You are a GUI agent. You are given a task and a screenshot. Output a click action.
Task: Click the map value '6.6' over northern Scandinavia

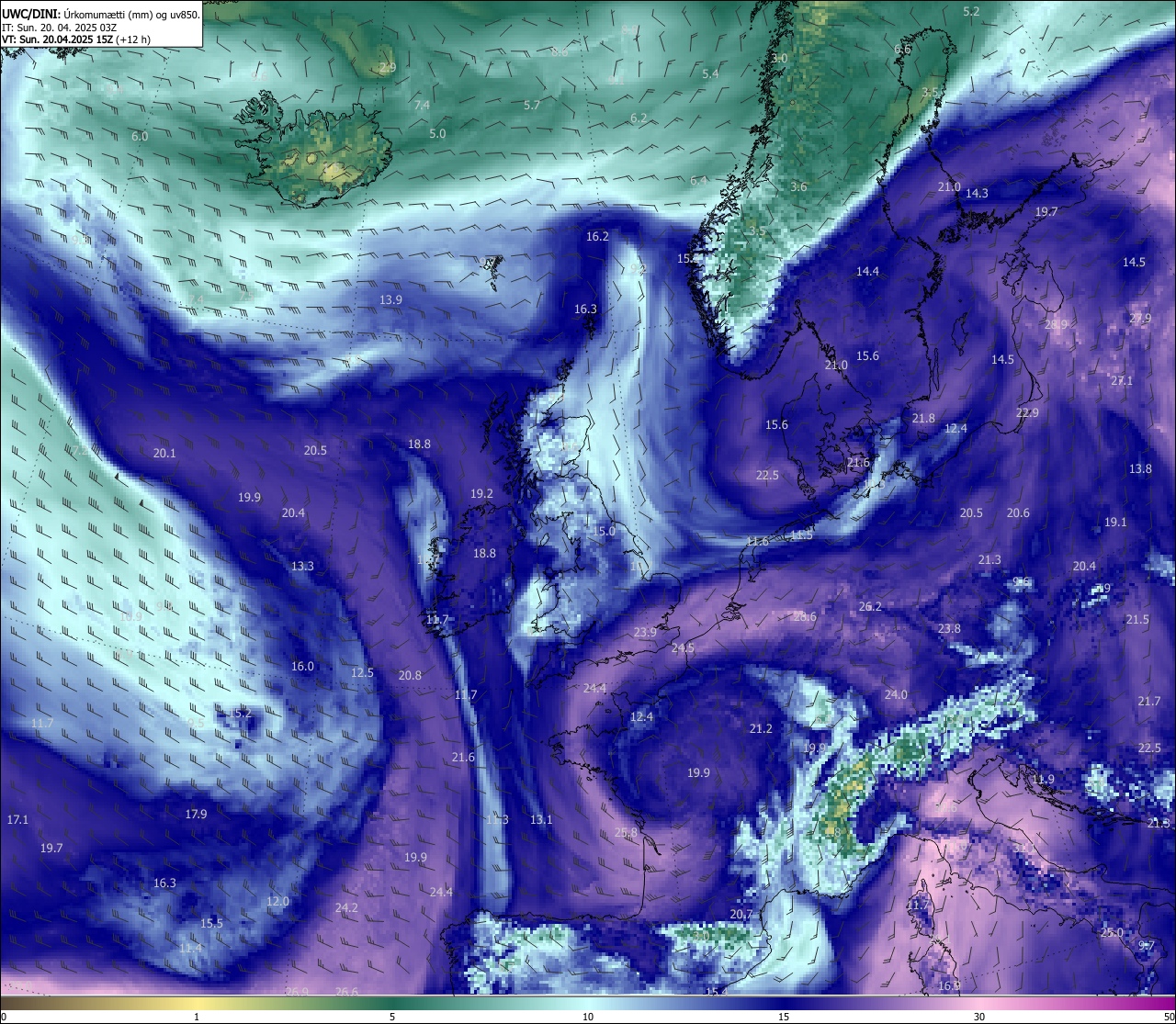point(902,49)
